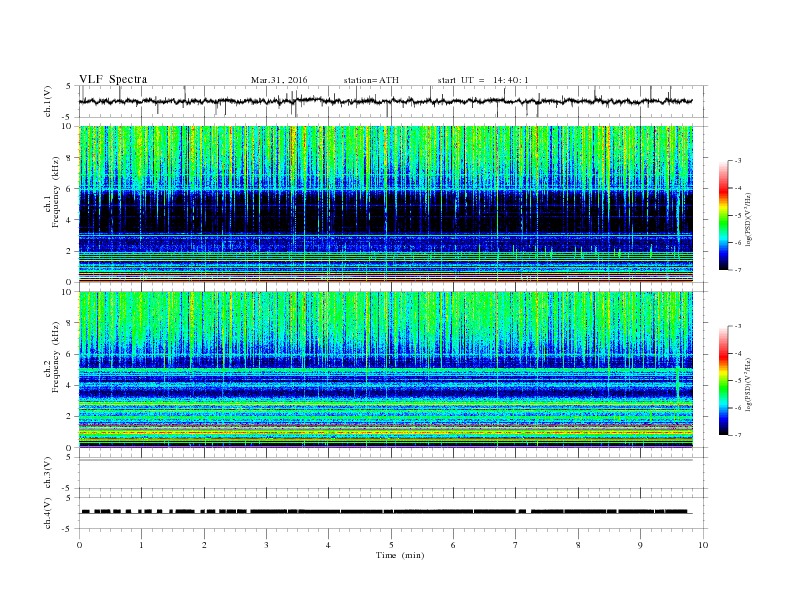Click the ch.2 PSD color scale bar
Image resolution: width=792 pixels, height=612 pixels.
[723, 381]
